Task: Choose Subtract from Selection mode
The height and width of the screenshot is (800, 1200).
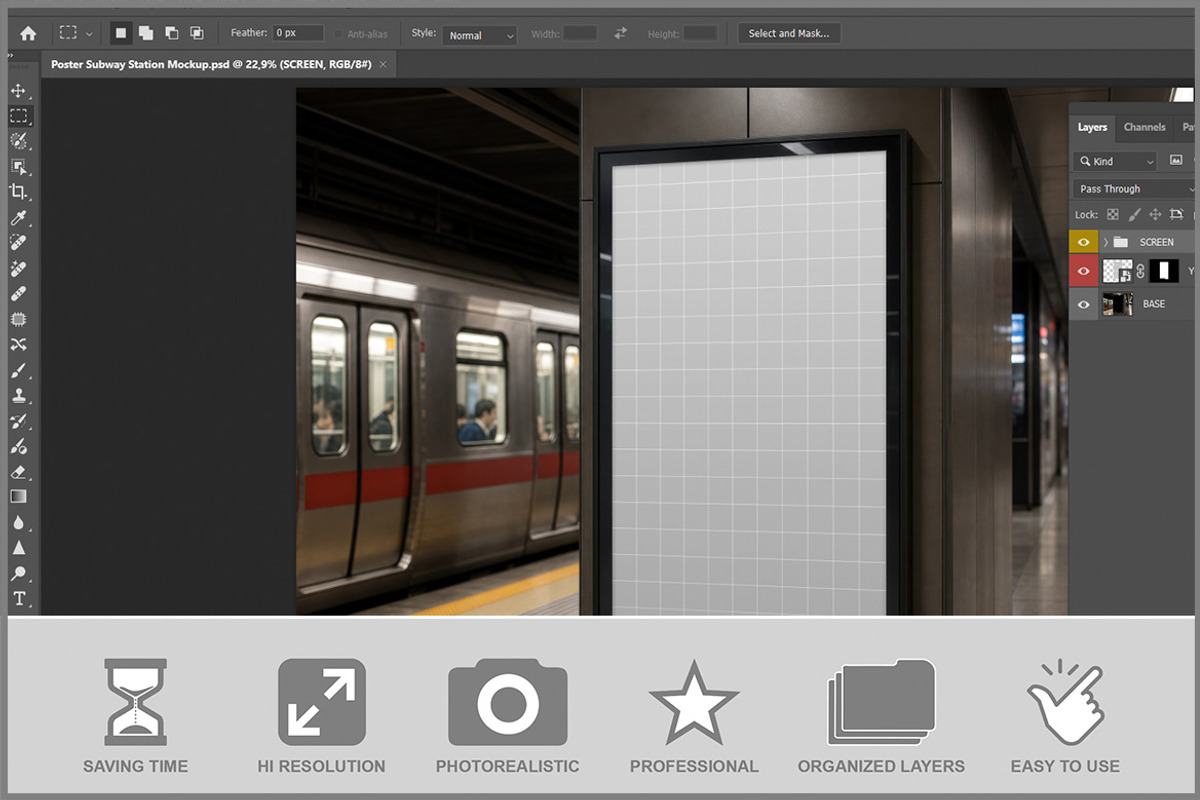Action: coord(171,33)
